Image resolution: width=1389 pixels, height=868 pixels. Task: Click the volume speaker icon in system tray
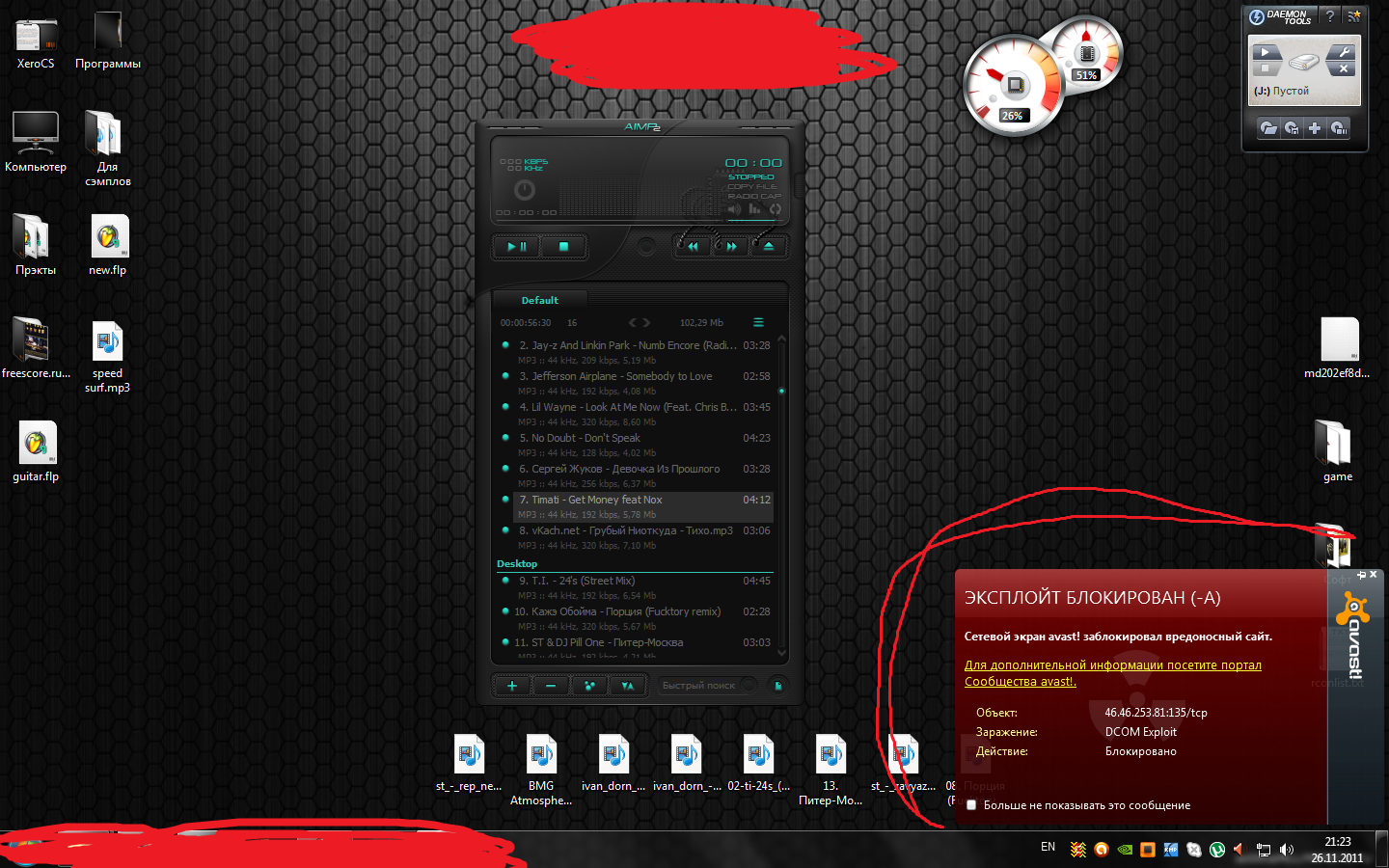(1287, 850)
